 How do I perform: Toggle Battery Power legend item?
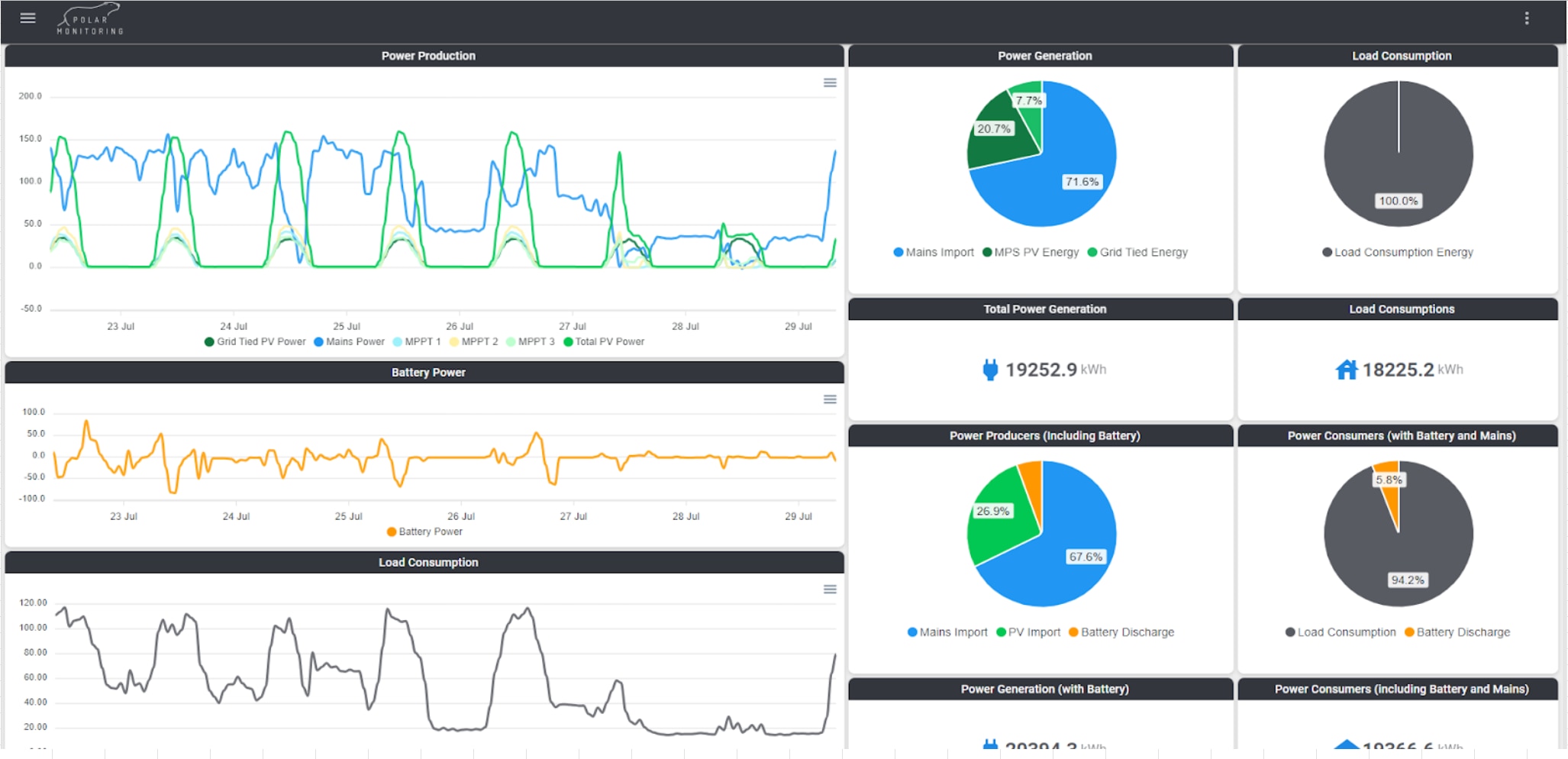(x=424, y=532)
